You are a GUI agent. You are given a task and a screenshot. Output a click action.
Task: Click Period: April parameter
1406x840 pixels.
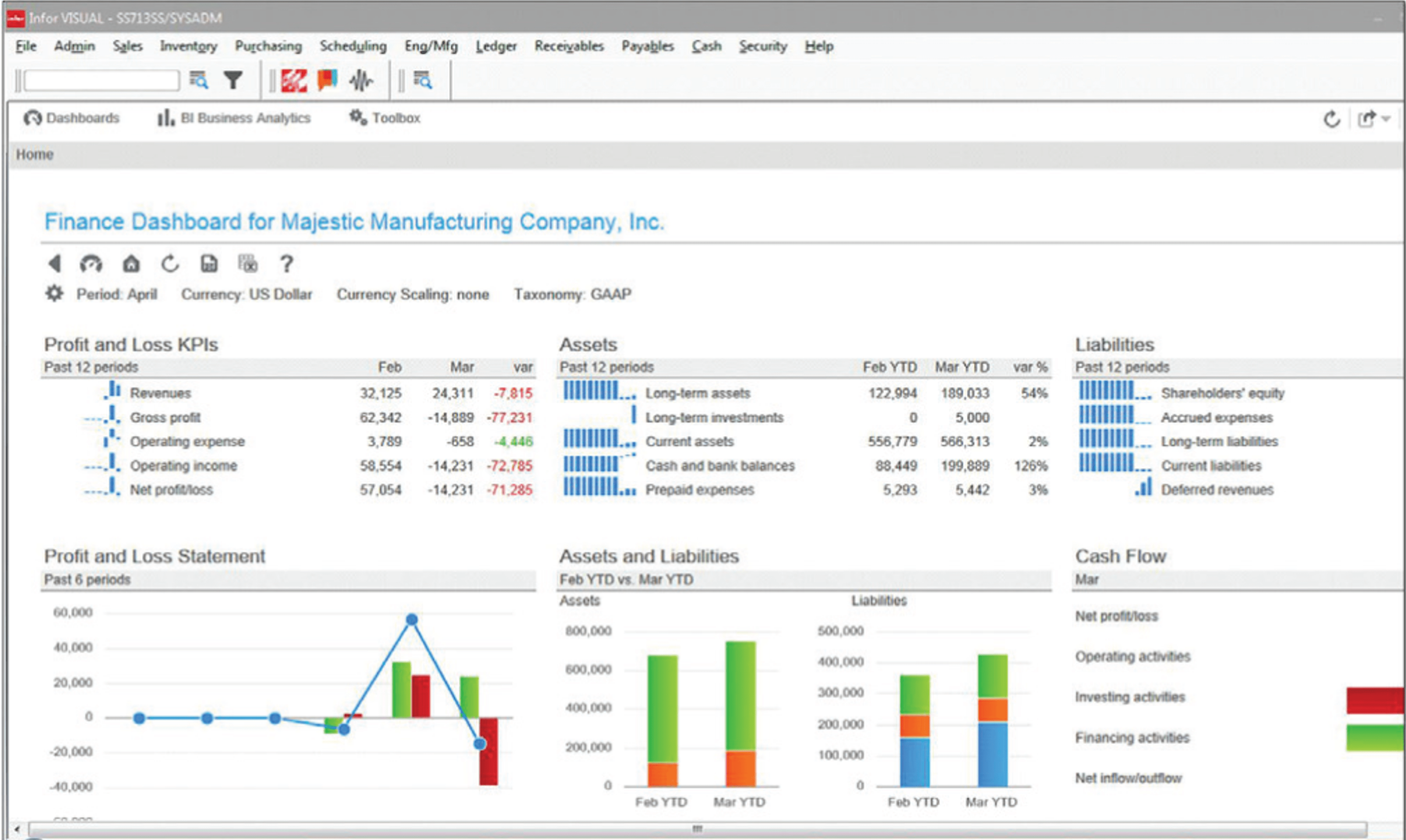click(x=117, y=294)
